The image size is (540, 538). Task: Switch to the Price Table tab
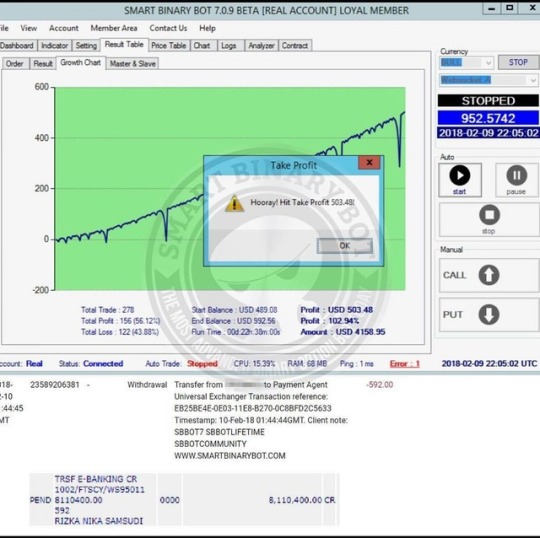coord(169,45)
